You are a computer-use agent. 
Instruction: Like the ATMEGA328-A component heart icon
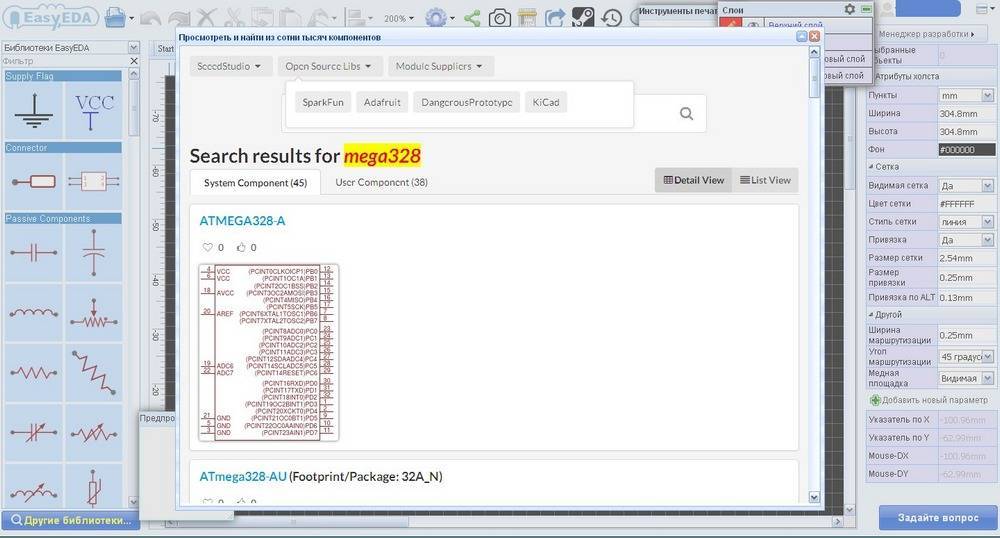[208, 247]
